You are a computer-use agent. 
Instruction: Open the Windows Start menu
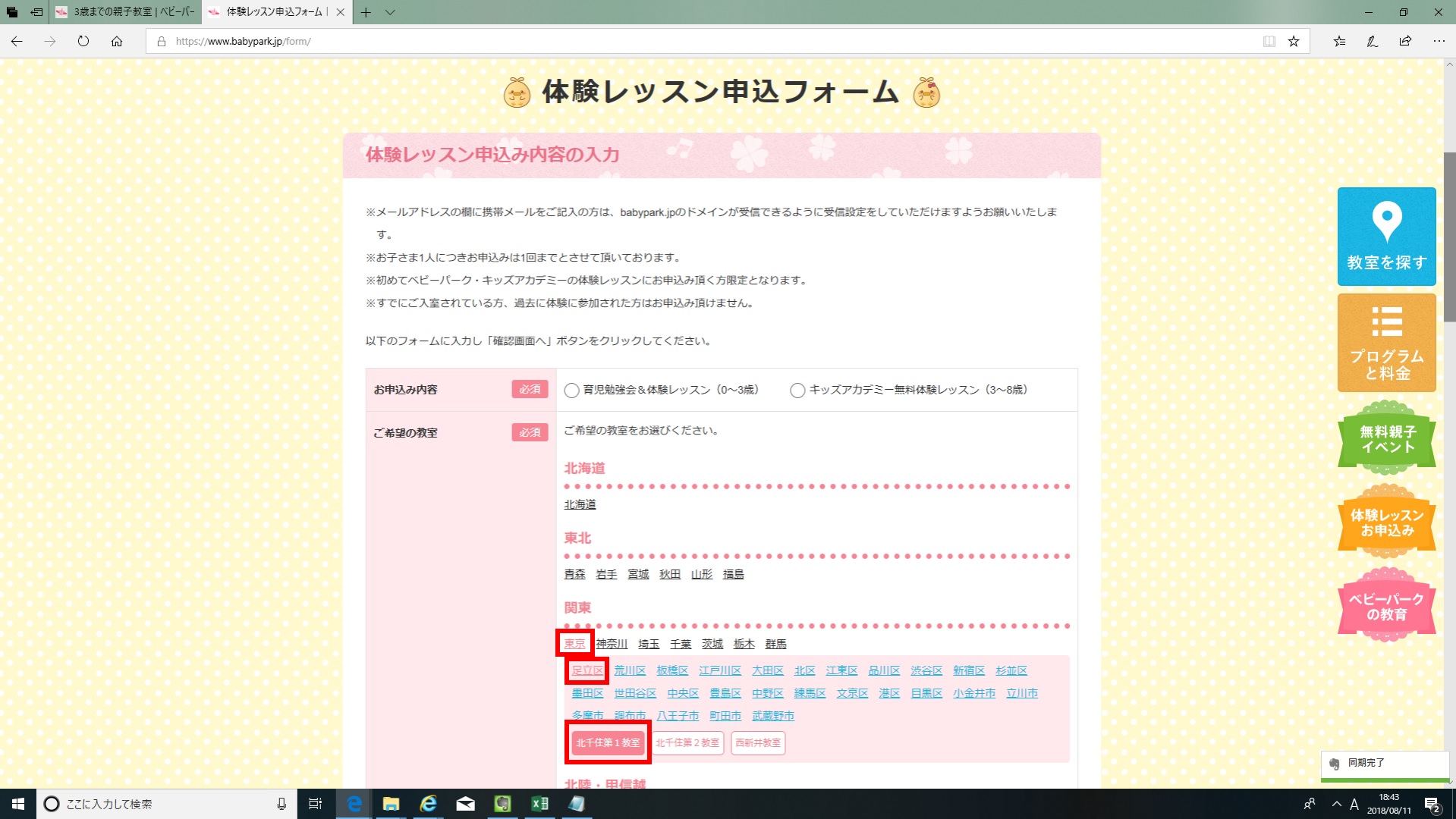coord(18,804)
